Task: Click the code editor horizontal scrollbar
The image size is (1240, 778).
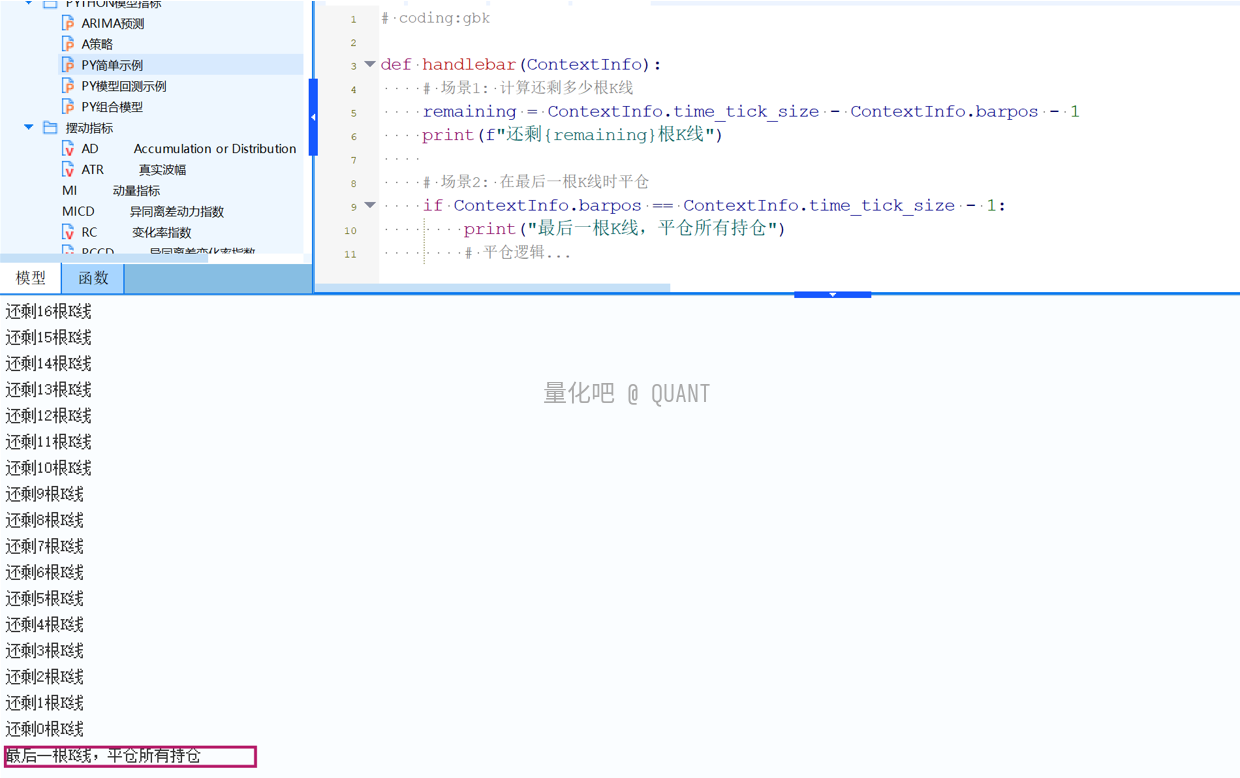Action: 520,288
